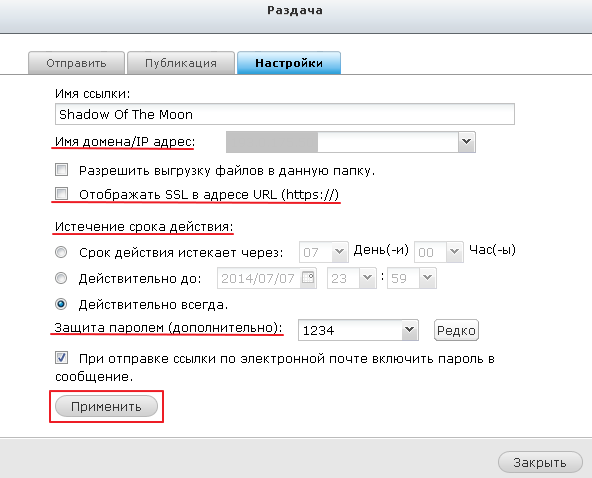Image resolution: width=592 pixels, height=478 pixels.
Task: Enable file upload to this folder checkbox
Action: tap(62, 170)
